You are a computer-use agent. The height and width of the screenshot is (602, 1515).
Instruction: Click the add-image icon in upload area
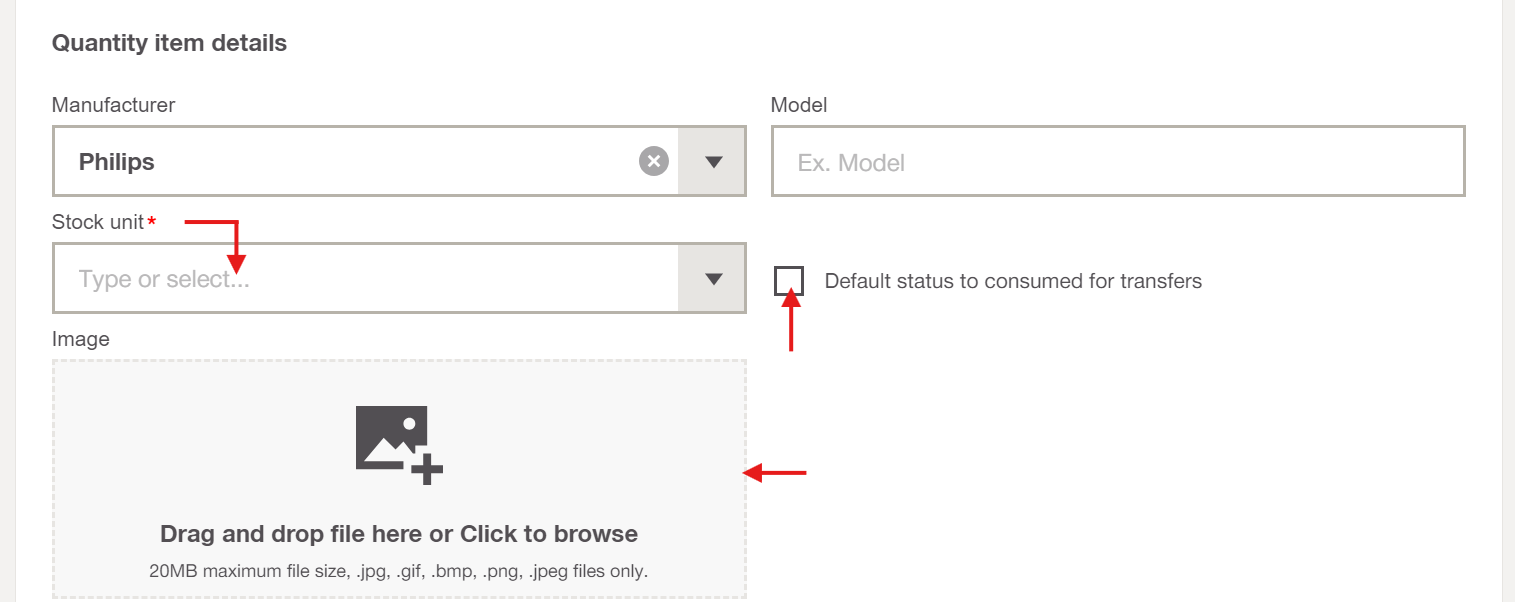click(399, 445)
